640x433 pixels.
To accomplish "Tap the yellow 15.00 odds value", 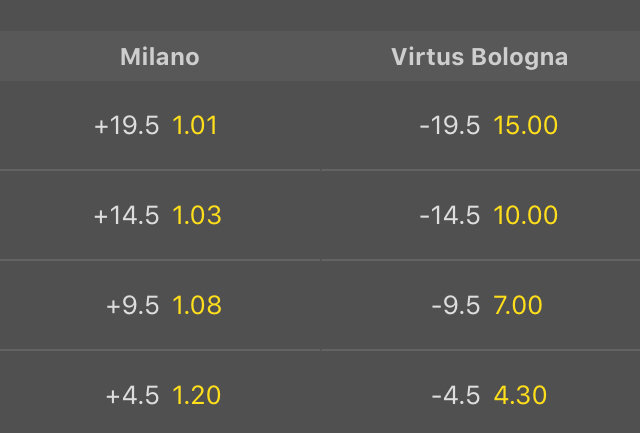I will click(525, 125).
